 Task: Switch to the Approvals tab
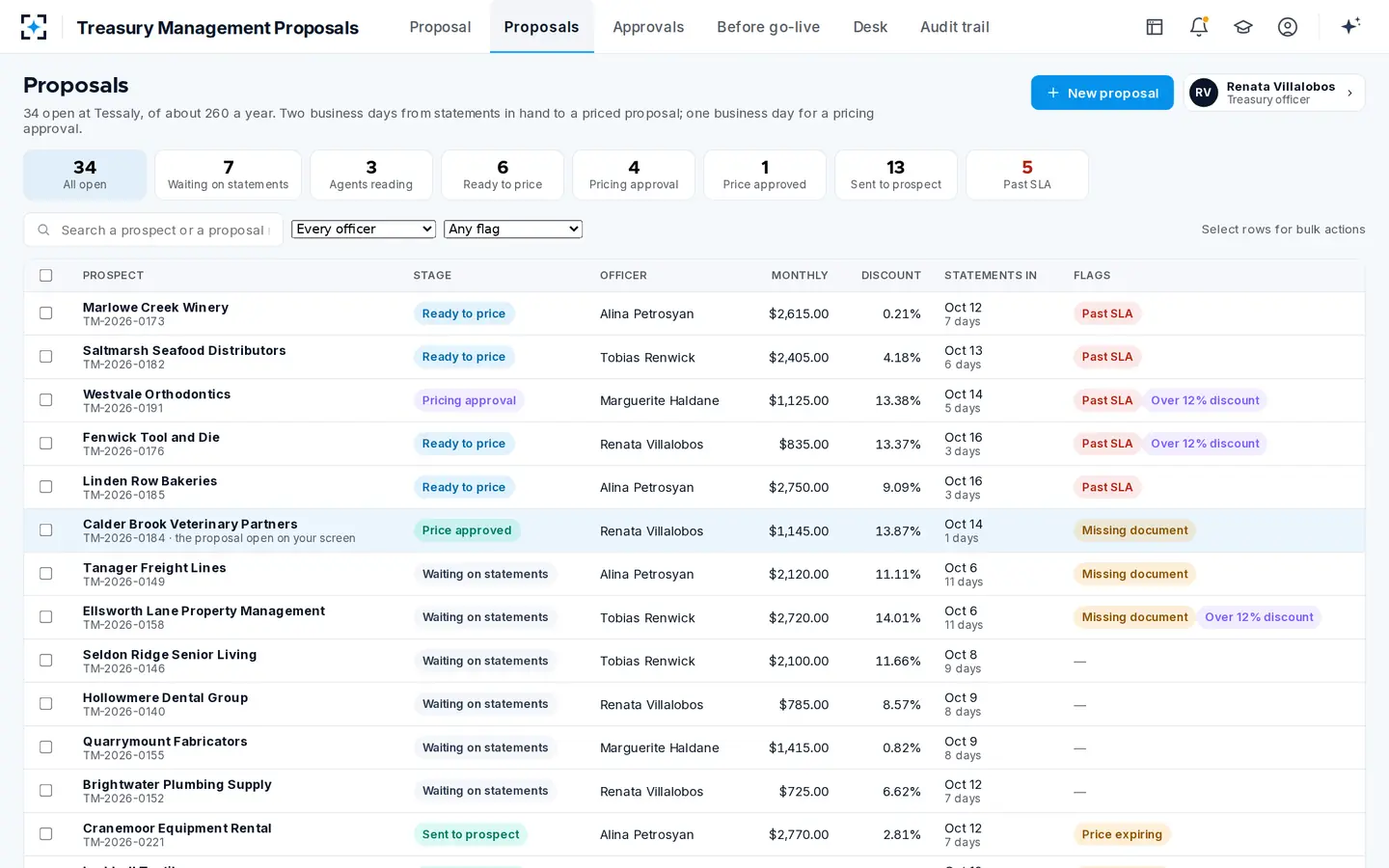(648, 27)
